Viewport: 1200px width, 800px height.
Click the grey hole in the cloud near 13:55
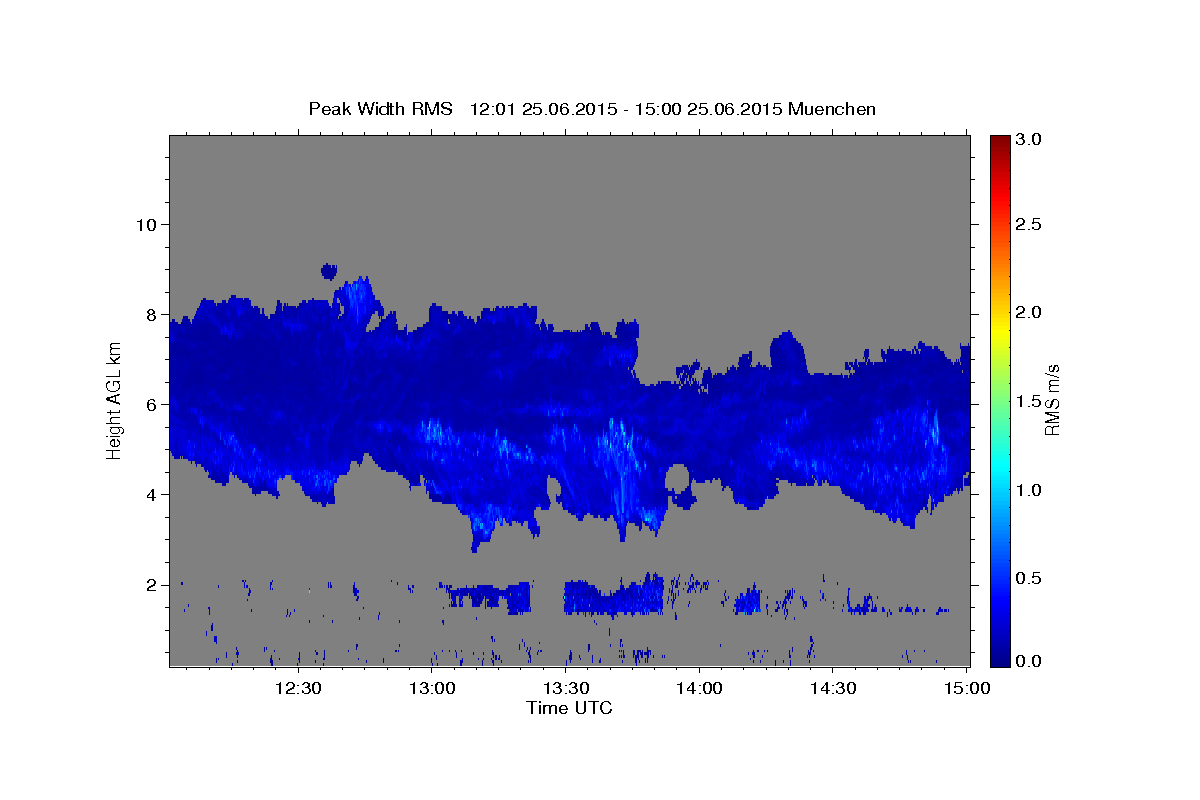[x=678, y=477]
